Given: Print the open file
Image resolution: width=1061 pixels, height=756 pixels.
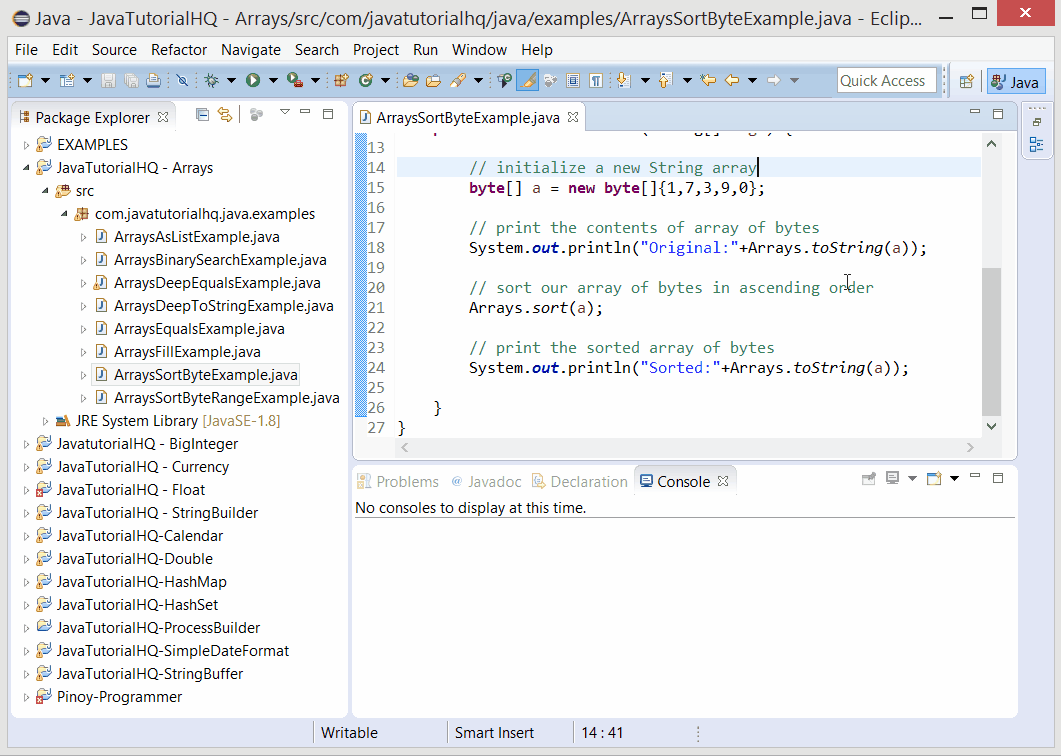Looking at the screenshot, I should (153, 78).
